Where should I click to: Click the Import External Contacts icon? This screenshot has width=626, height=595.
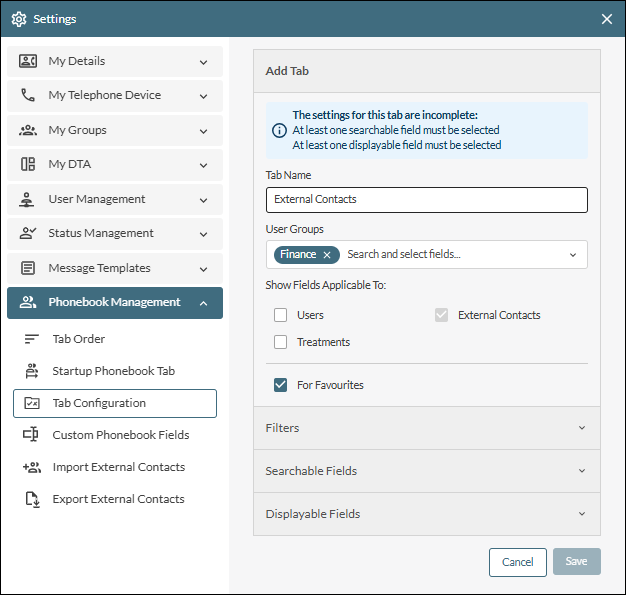(32, 467)
